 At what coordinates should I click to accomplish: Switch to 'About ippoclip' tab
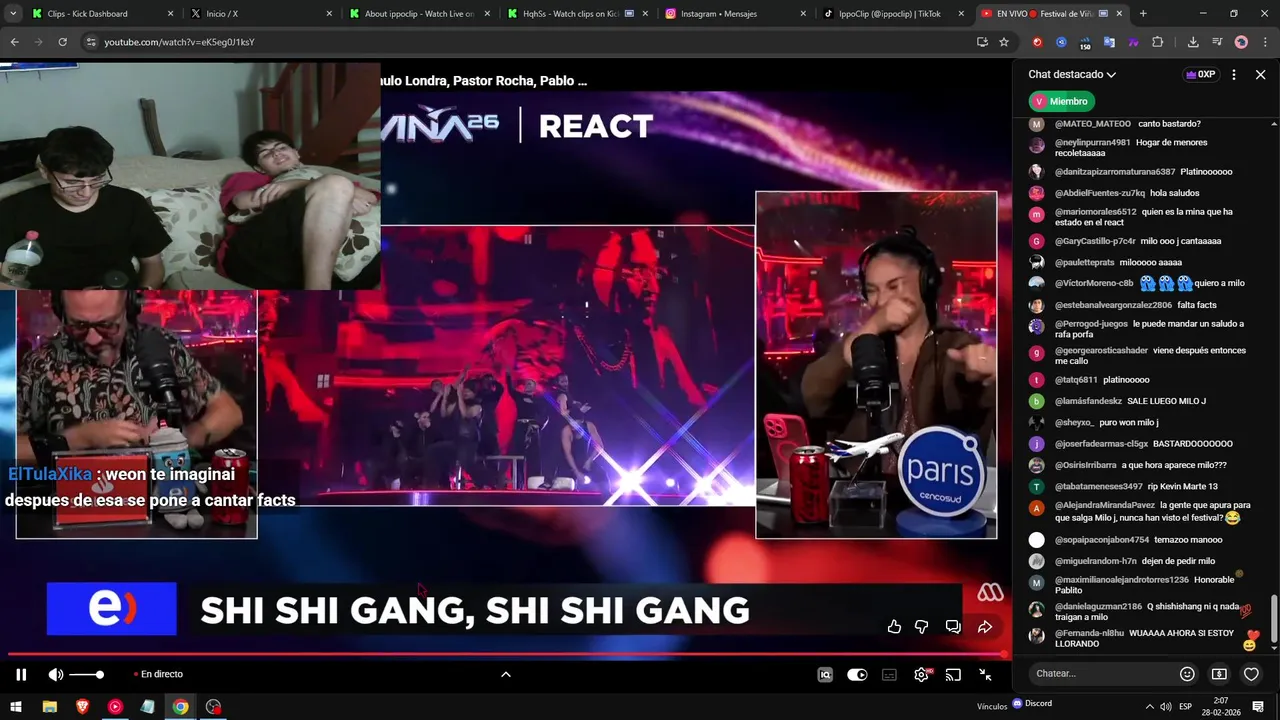tap(420, 14)
